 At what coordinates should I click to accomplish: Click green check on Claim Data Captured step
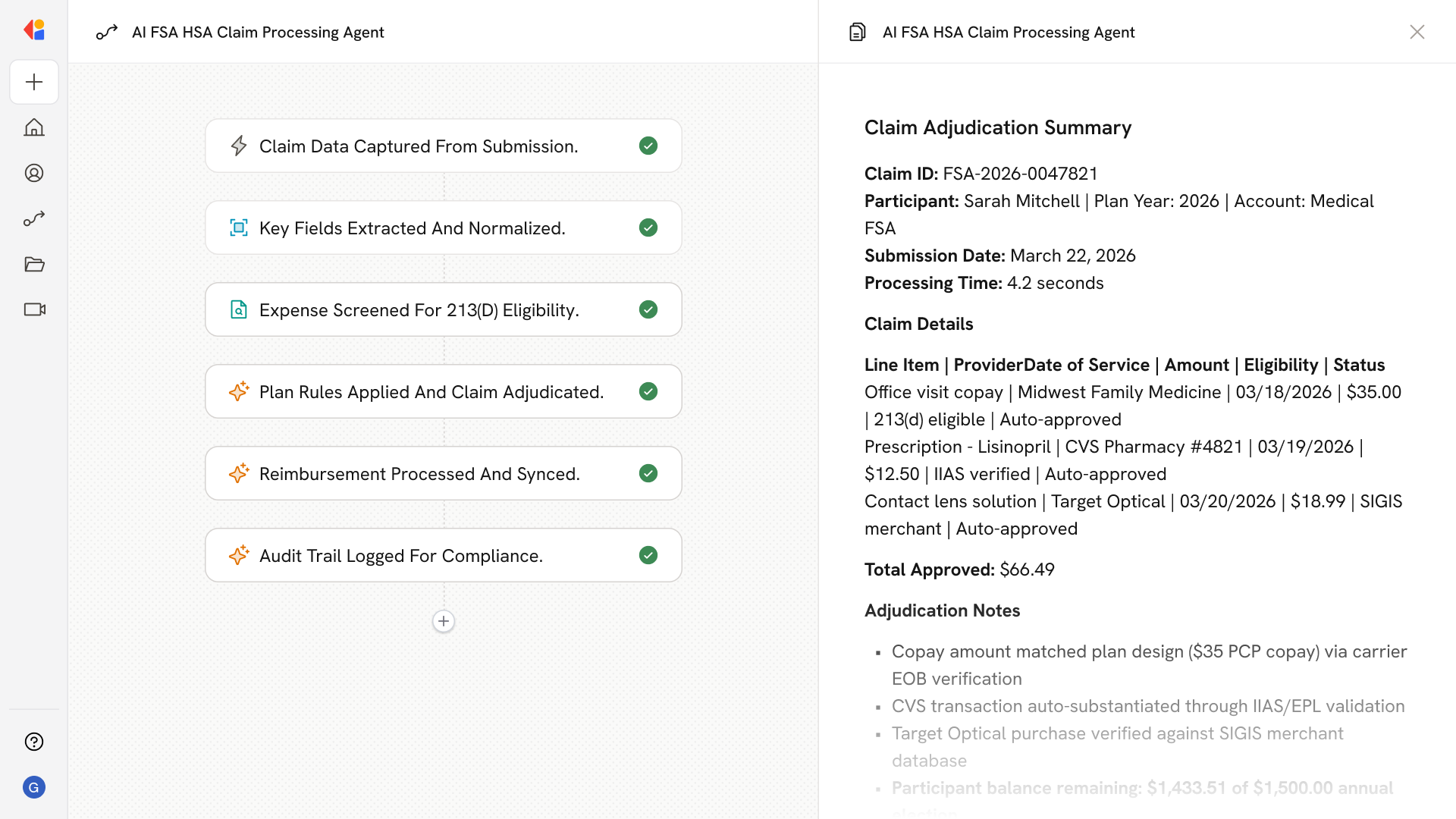[x=648, y=146]
